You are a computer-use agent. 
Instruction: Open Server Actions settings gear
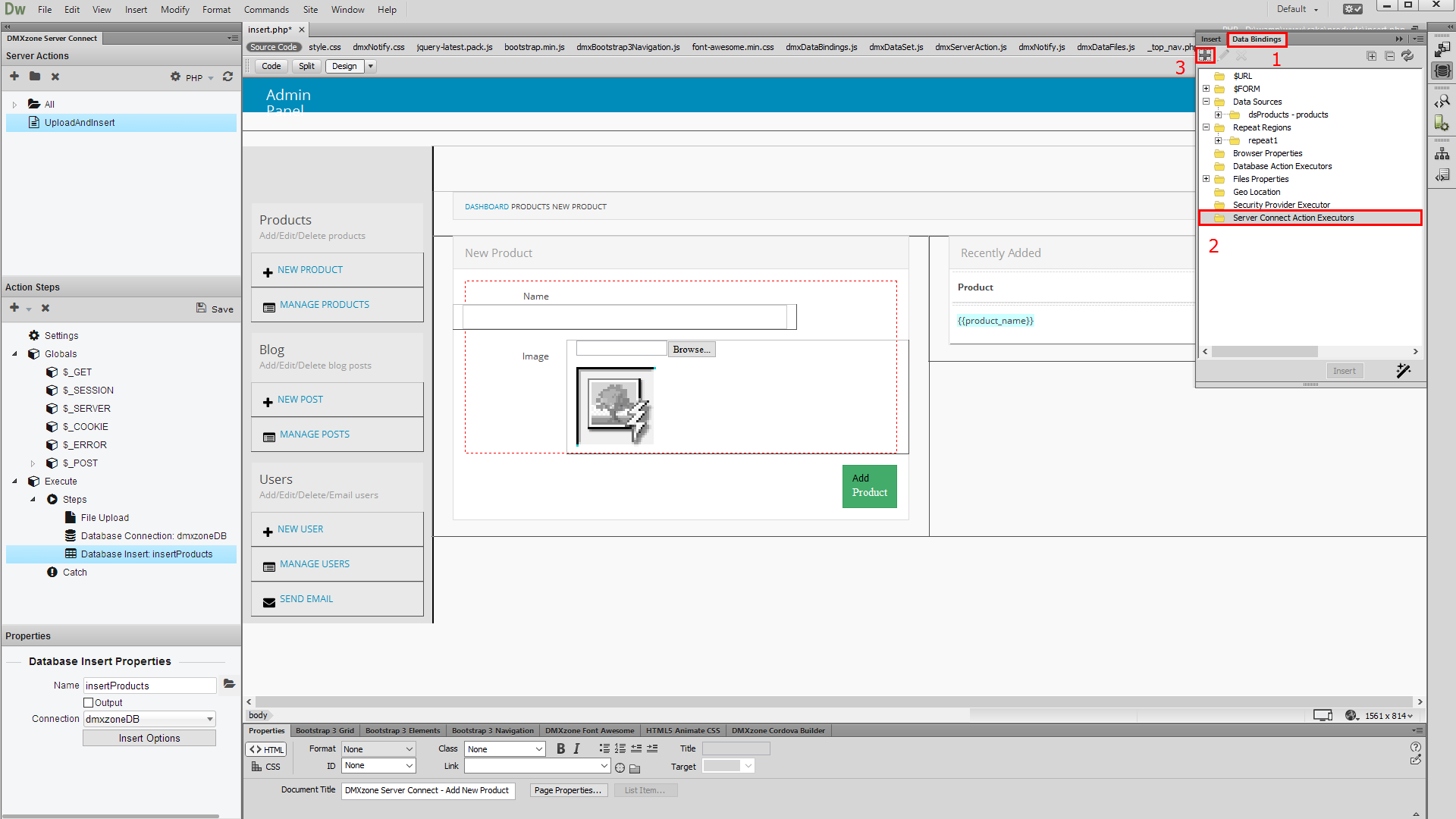(176, 77)
